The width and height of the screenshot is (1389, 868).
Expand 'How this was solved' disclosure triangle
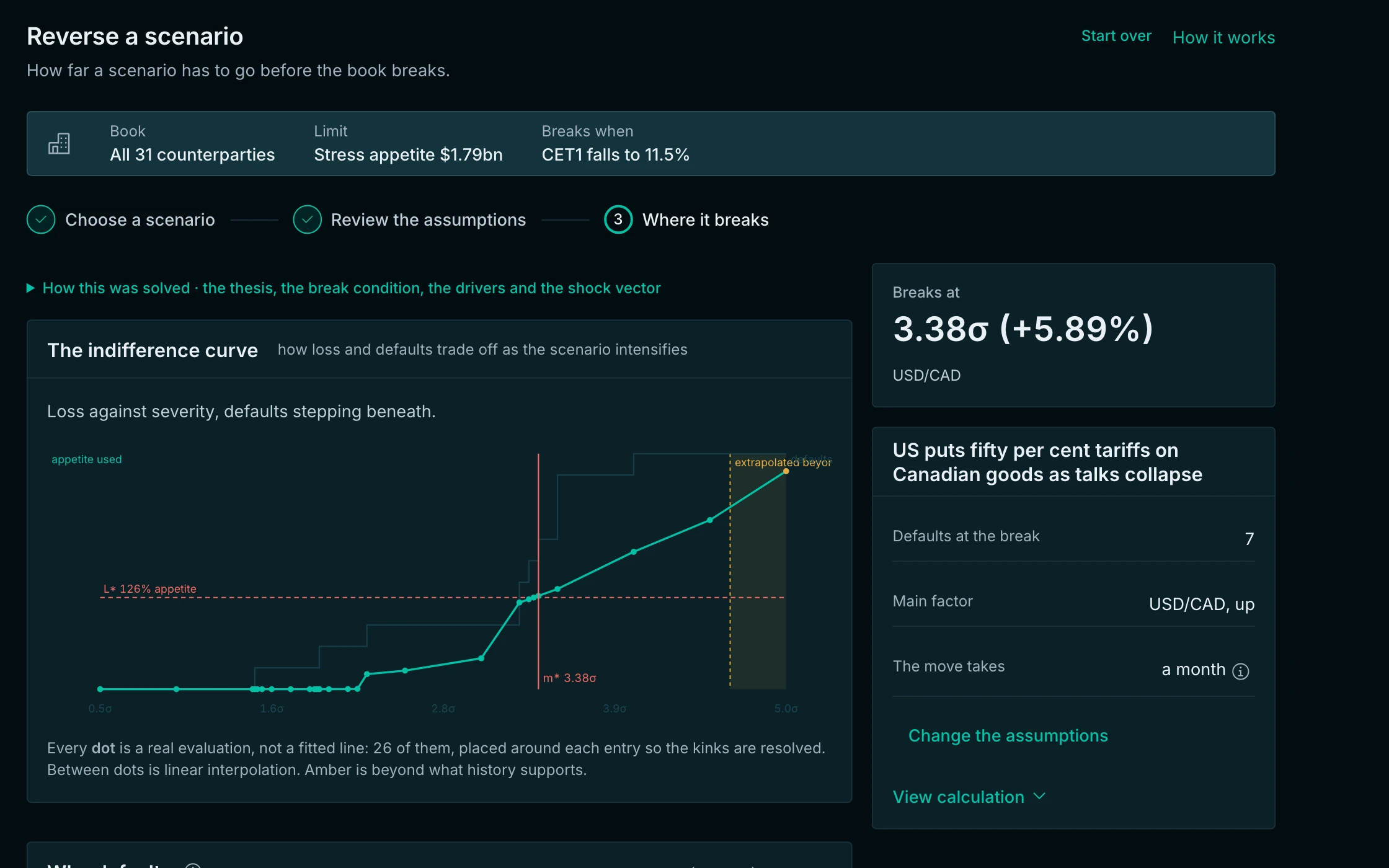[30, 288]
